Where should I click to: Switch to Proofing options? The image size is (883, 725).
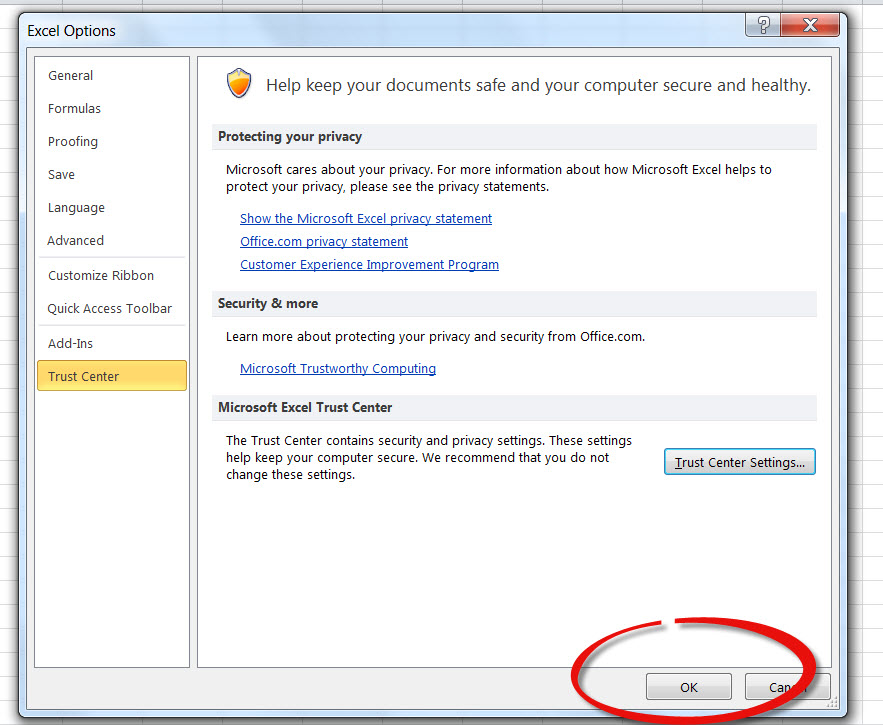[x=73, y=142]
